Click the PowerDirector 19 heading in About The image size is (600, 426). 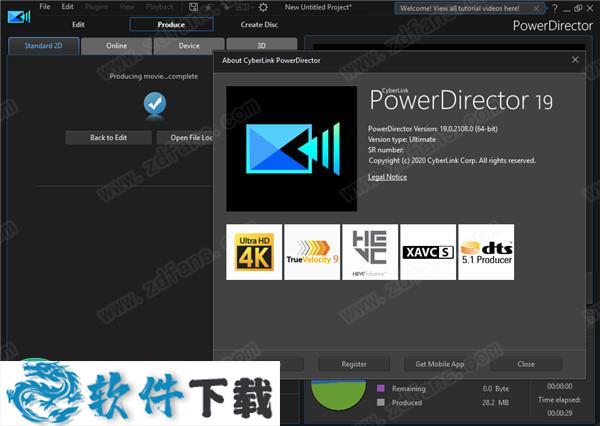point(461,100)
